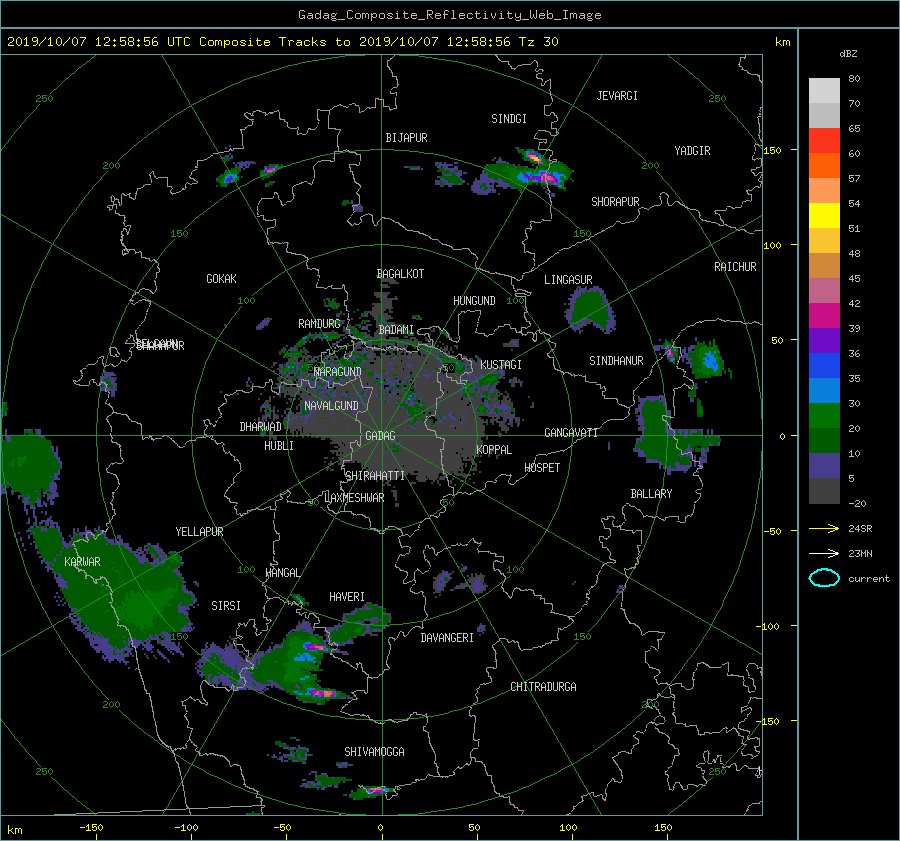Screen dimensions: 900x841
Task: Click the SINDHANUR city label
Action: click(616, 361)
